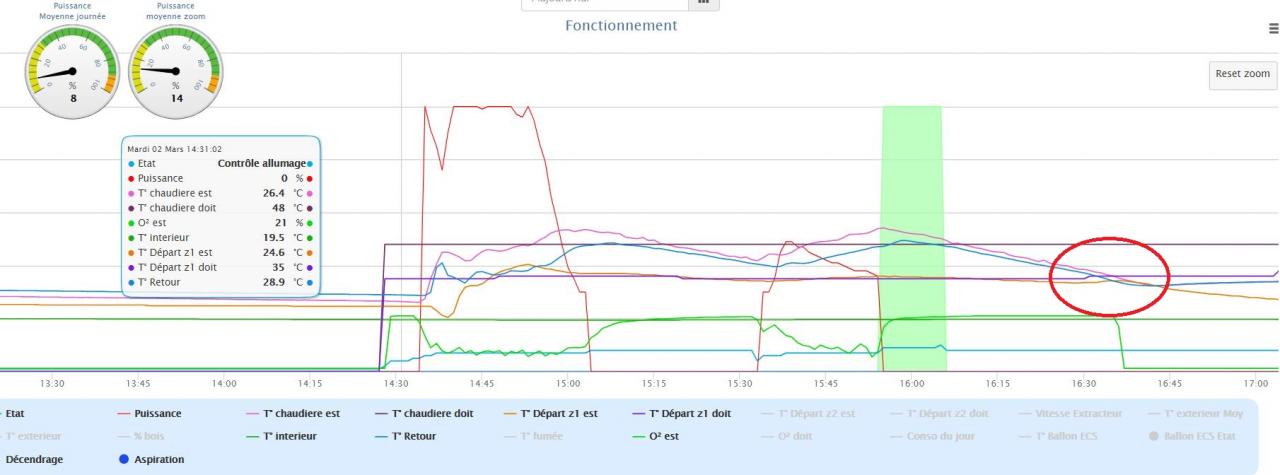Viewport: 1280px width, 475px height.
Task: Show the T° Départ z2 est series
Action: (x=819, y=412)
